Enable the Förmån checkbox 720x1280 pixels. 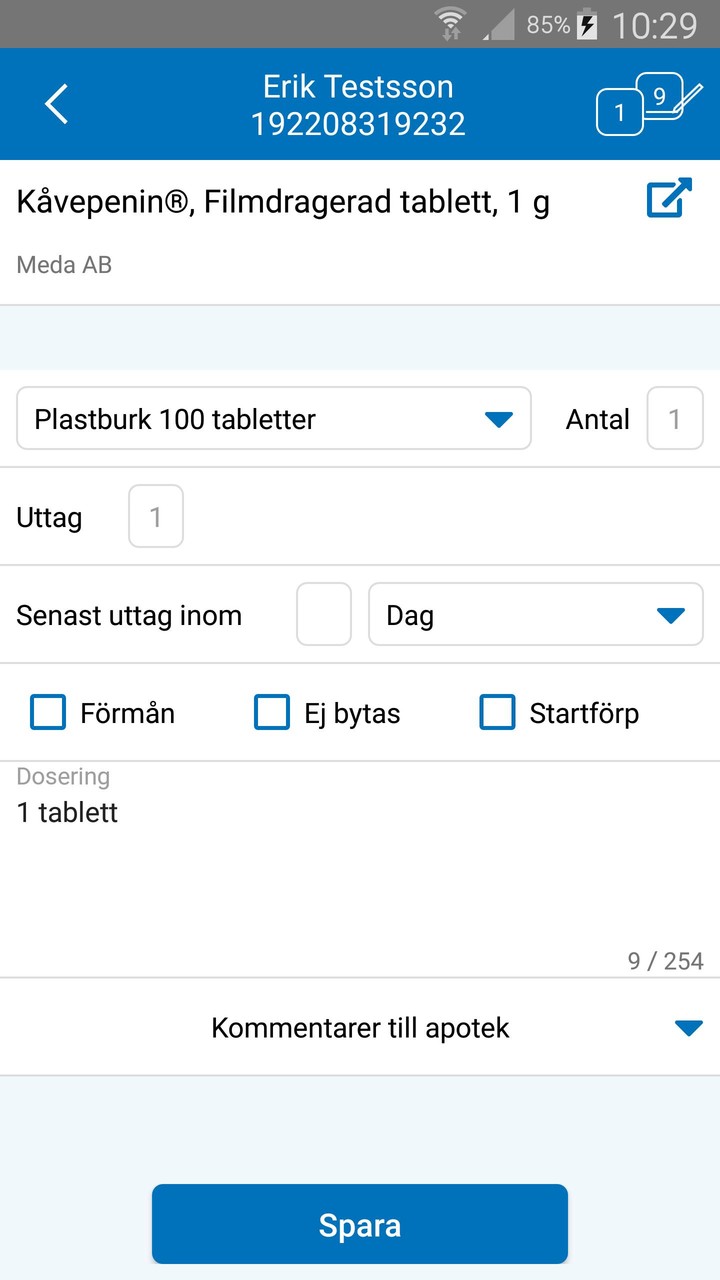coord(47,712)
